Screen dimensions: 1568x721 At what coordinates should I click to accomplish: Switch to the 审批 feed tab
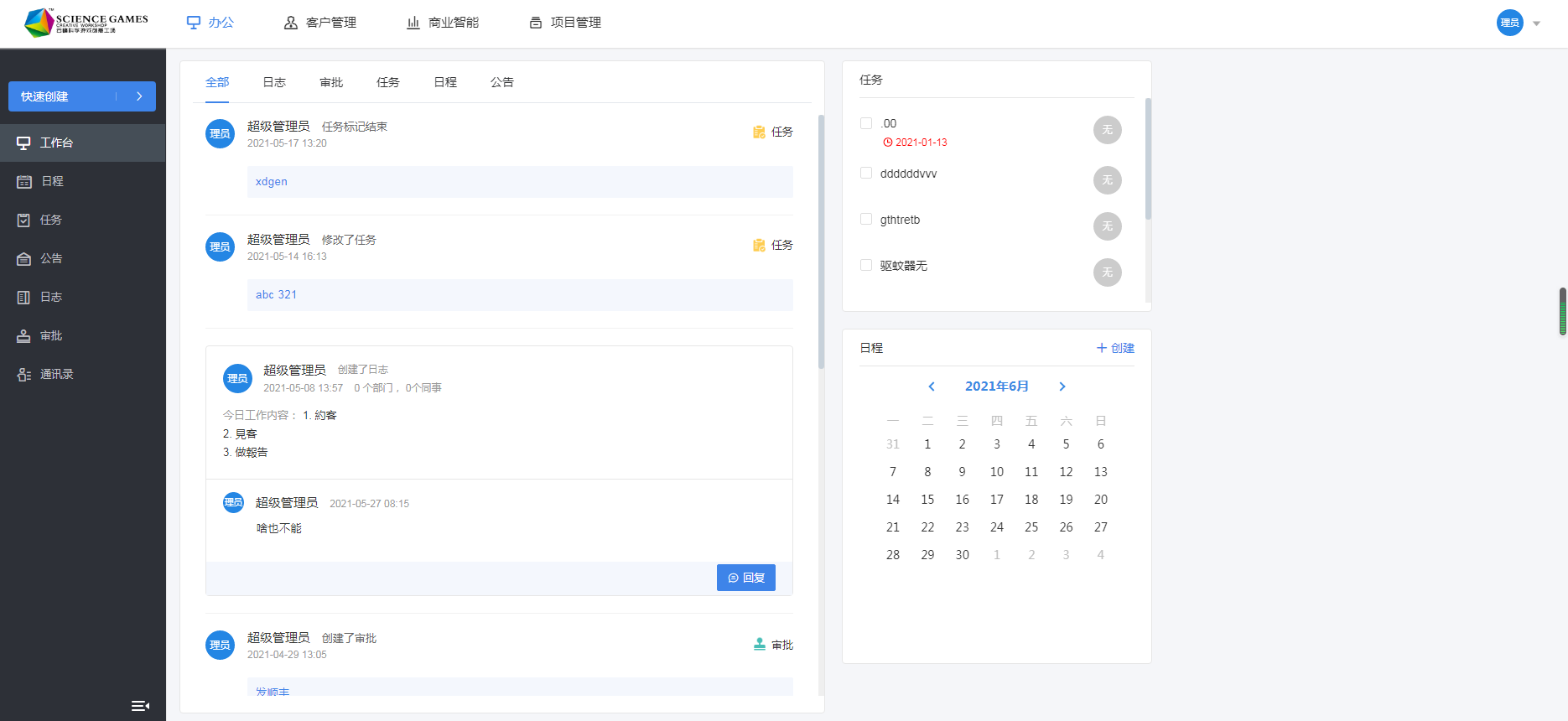click(x=331, y=82)
